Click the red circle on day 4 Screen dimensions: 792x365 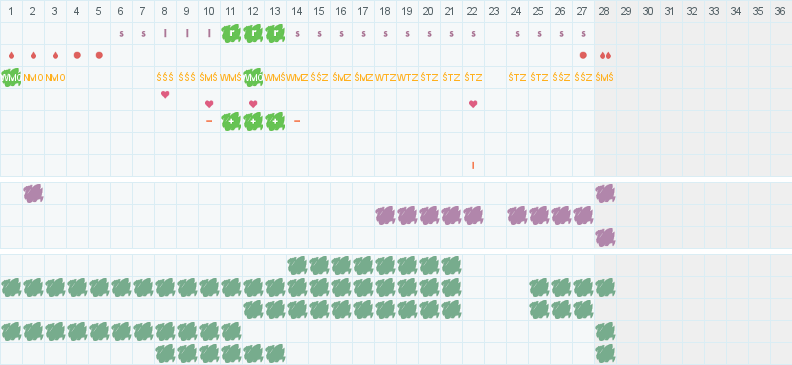77,55
